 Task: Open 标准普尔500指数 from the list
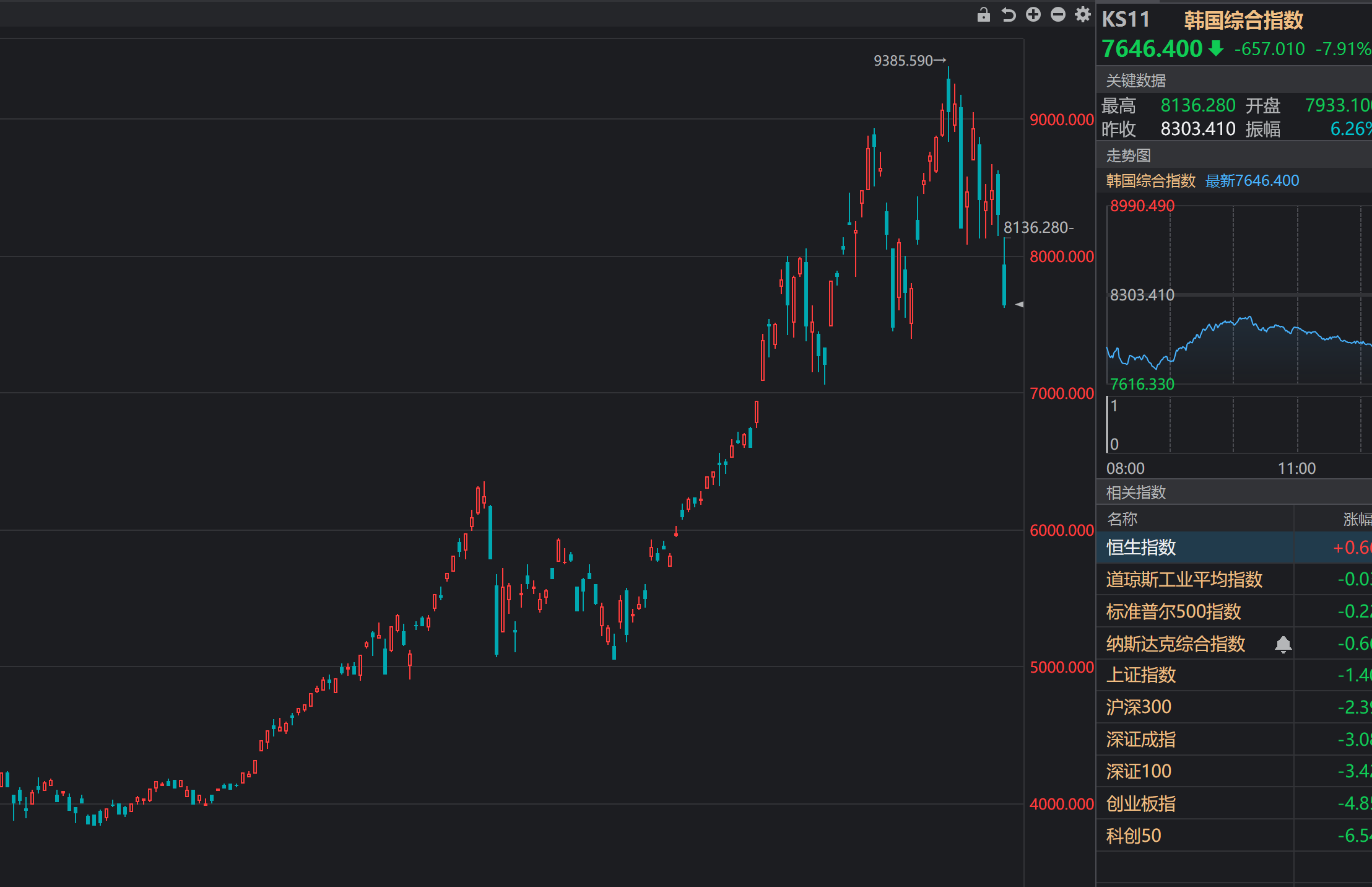[x=1234, y=611]
